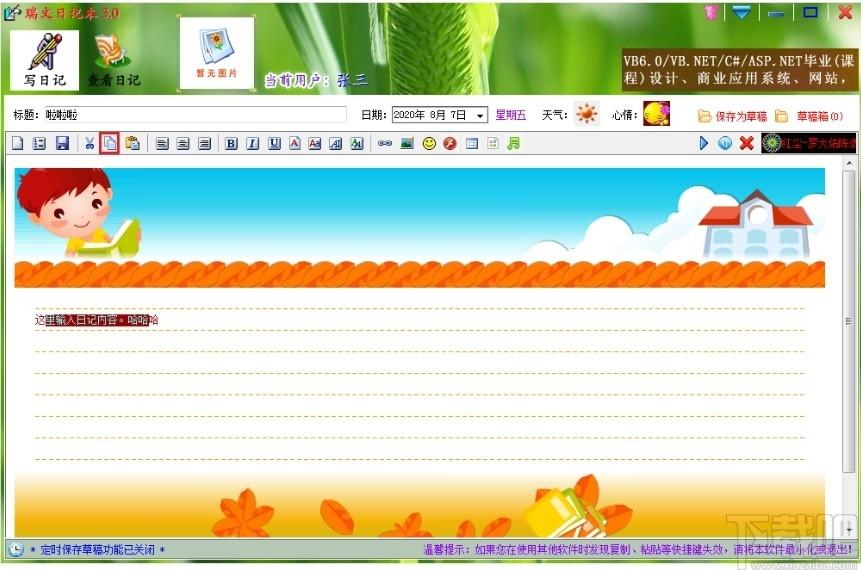Remove the music with the red X icon
This screenshot has width=861, height=570.
pyautogui.click(x=746, y=143)
